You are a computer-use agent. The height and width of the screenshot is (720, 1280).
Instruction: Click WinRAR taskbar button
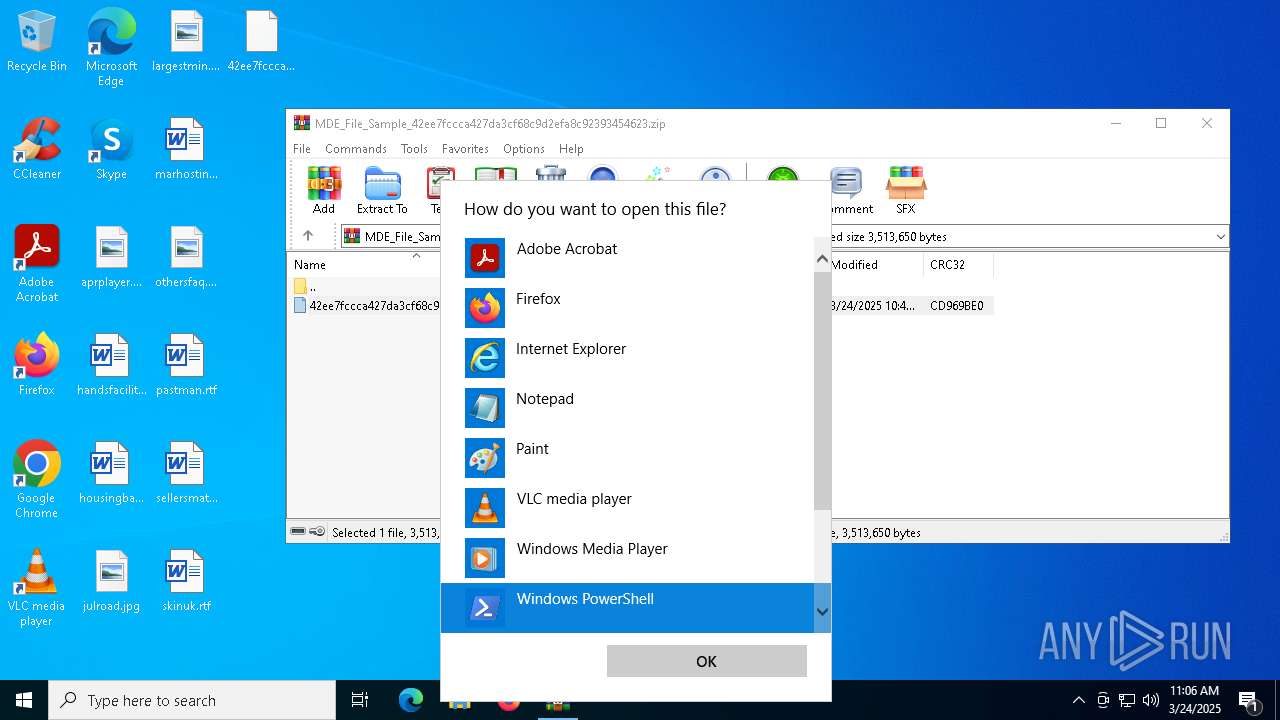point(558,700)
